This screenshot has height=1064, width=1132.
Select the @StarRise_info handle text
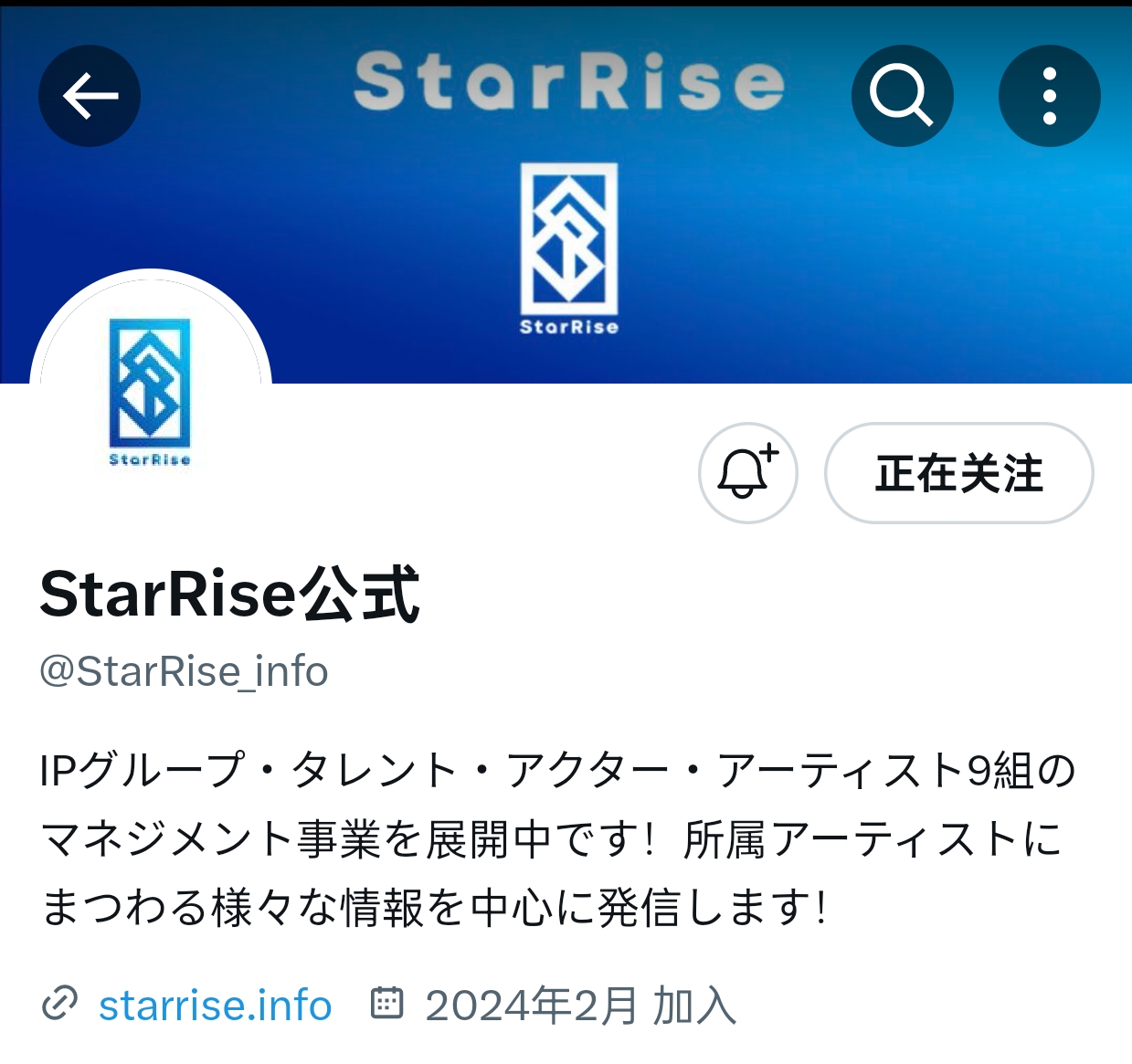[x=184, y=672]
